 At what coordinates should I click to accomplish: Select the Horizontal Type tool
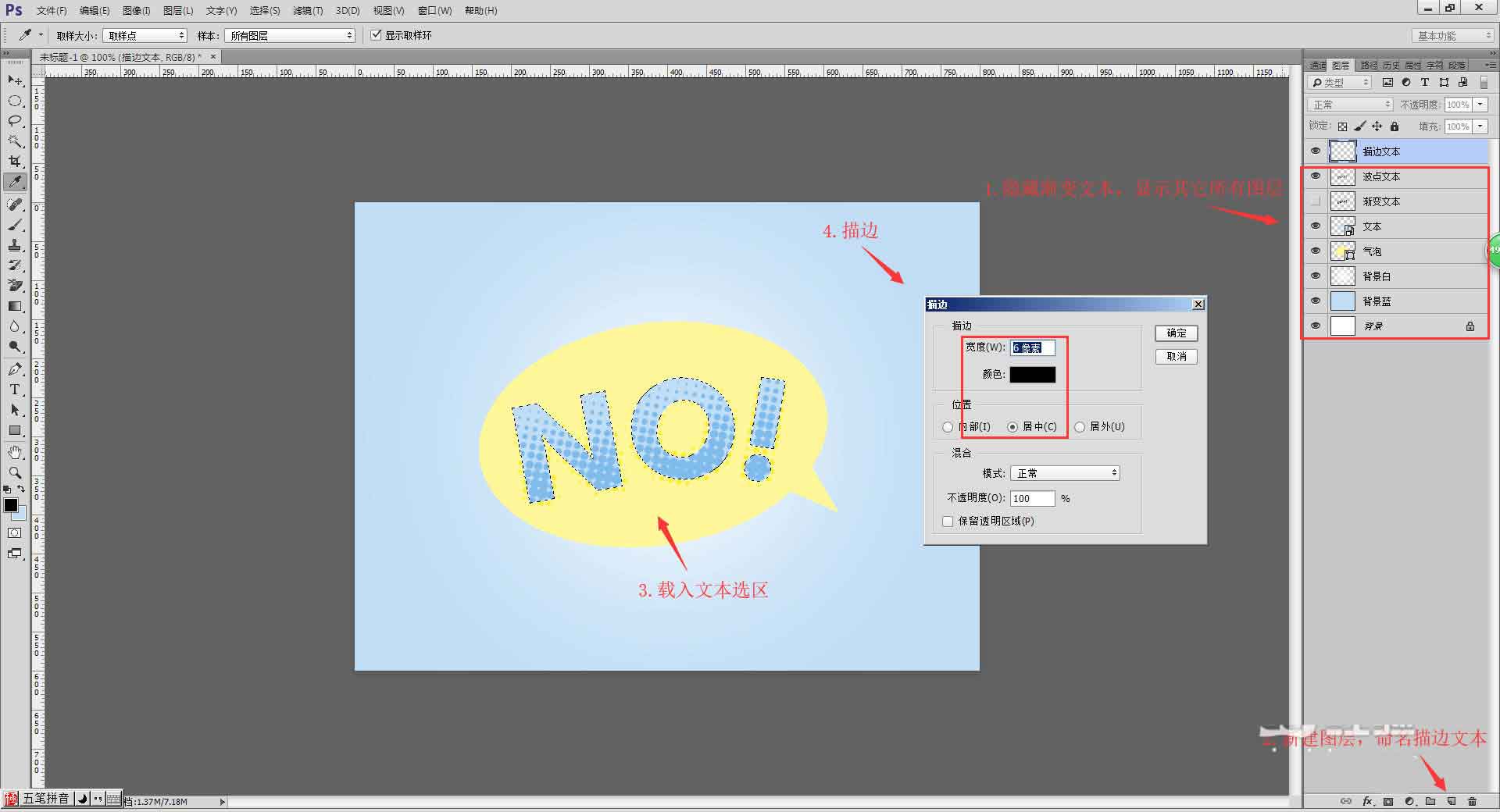click(15, 389)
